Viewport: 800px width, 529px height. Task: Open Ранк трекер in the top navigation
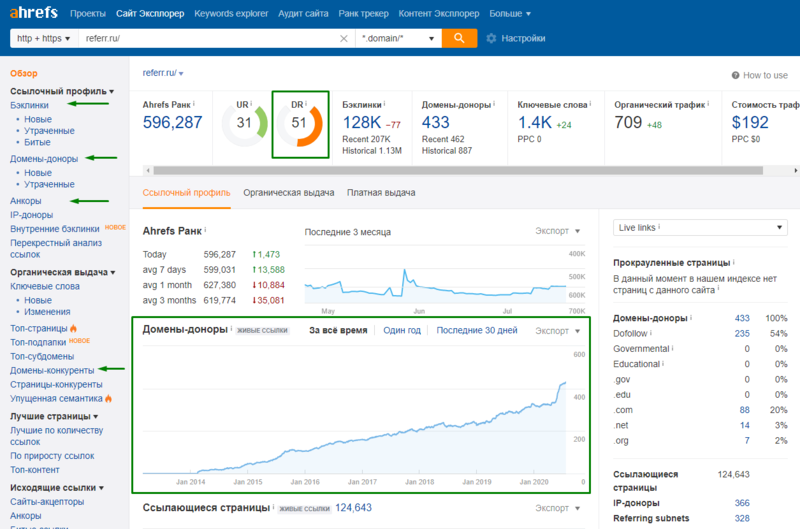point(363,13)
